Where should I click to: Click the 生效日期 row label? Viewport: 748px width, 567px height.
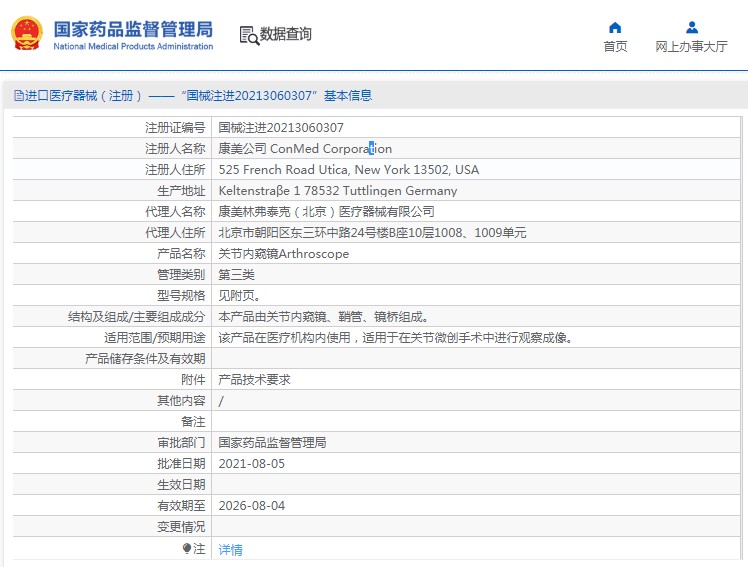coord(181,485)
